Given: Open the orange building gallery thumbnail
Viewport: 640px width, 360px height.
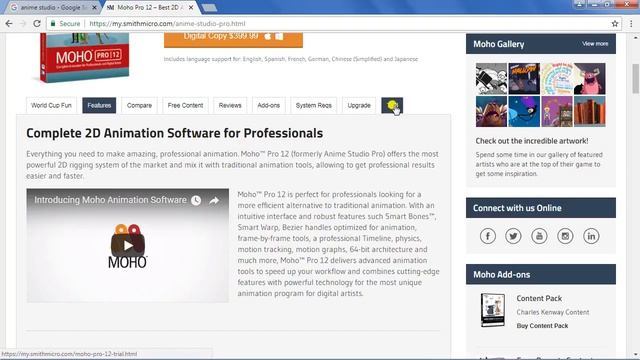Looking at the screenshot, I should click(x=590, y=111).
